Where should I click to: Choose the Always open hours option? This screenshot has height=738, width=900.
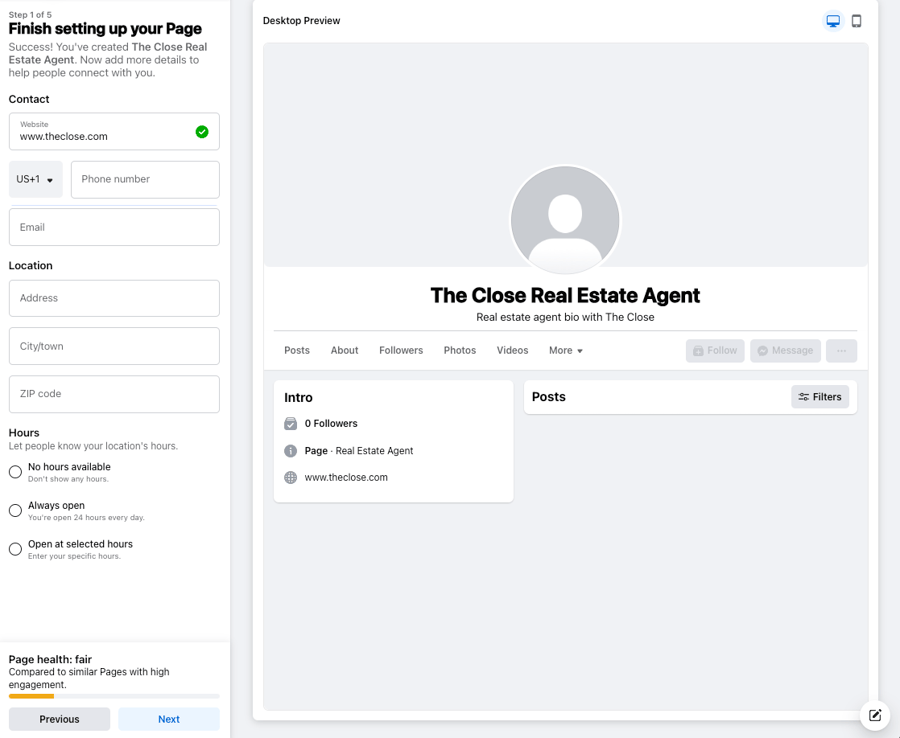tap(15, 510)
